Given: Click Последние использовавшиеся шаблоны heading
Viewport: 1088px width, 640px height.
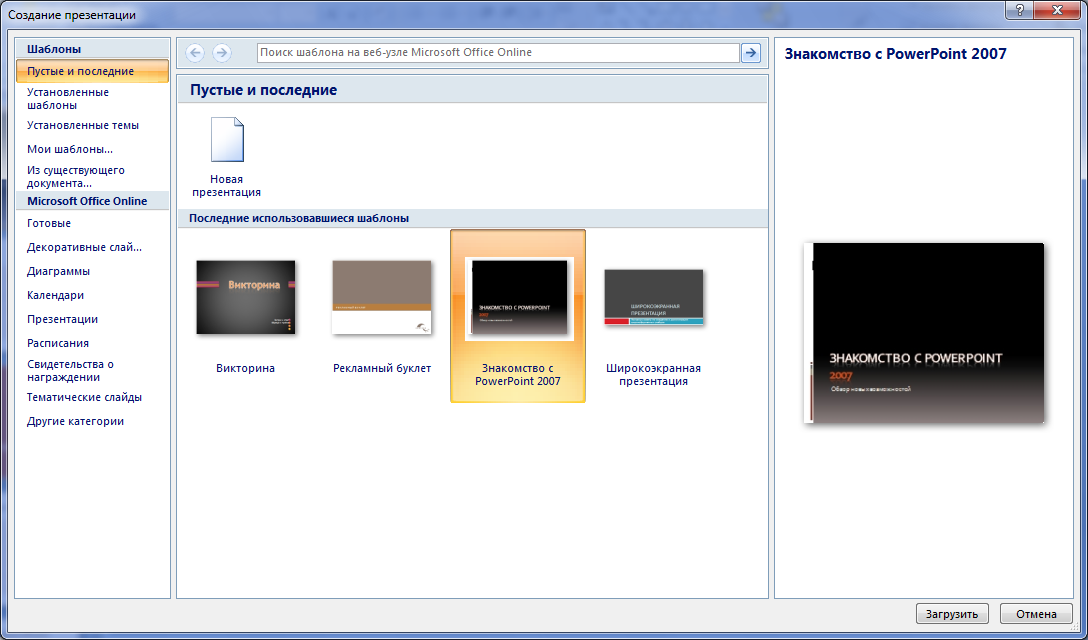Looking at the screenshot, I should coord(299,218).
